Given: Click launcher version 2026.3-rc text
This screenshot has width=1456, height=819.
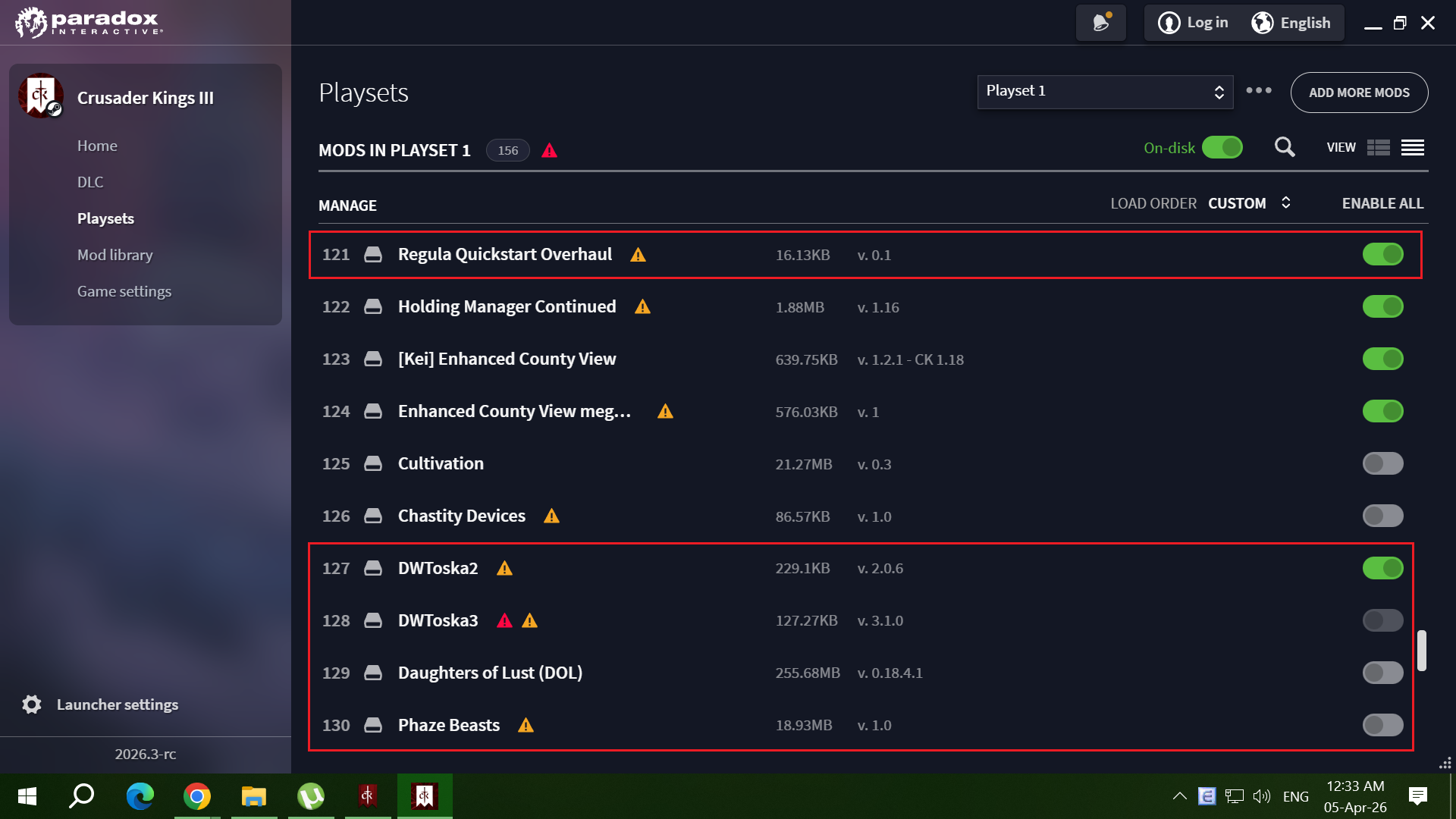Looking at the screenshot, I should coord(146,754).
